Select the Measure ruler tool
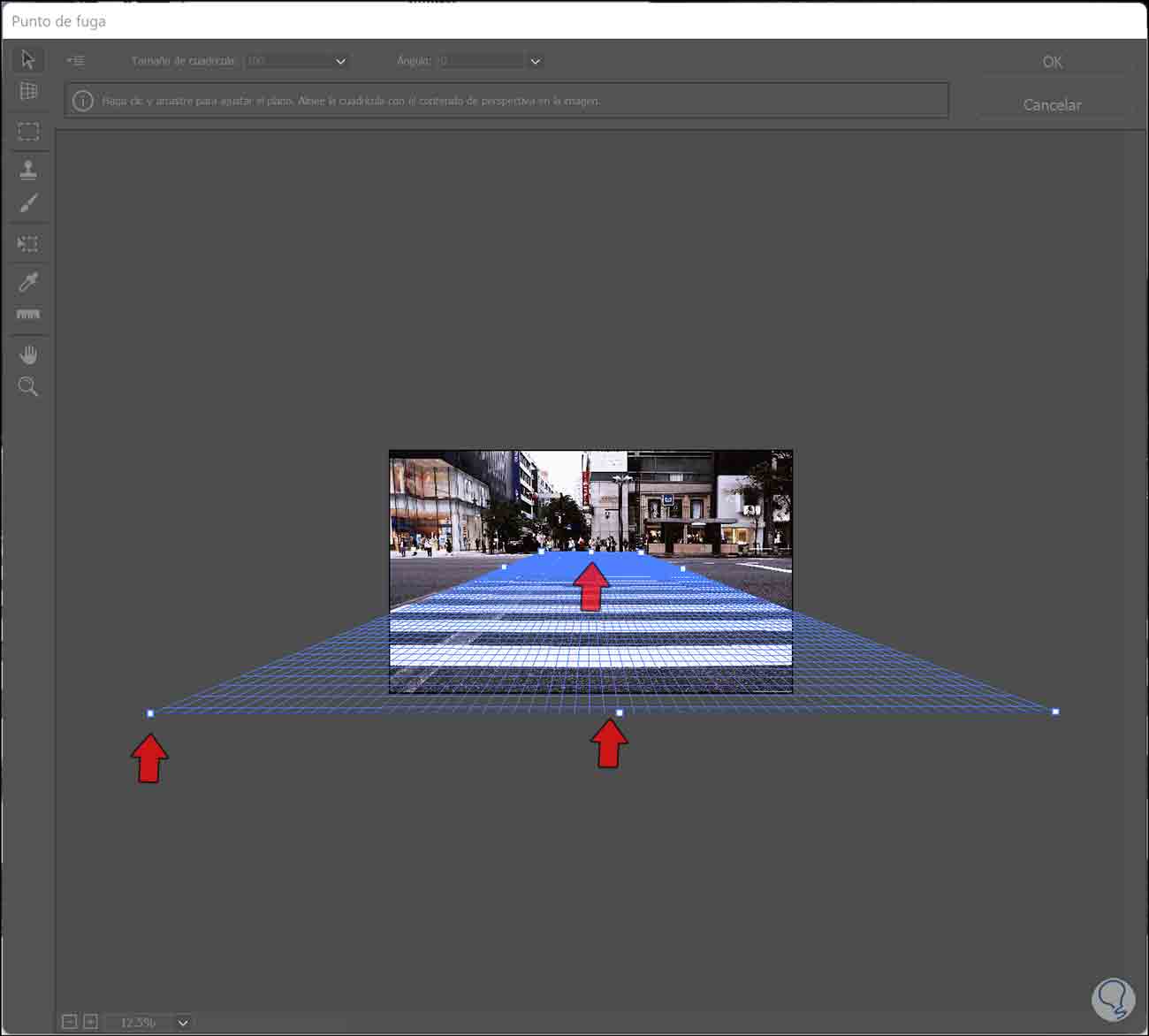Screen dimensions: 1149x1036 tap(28, 315)
